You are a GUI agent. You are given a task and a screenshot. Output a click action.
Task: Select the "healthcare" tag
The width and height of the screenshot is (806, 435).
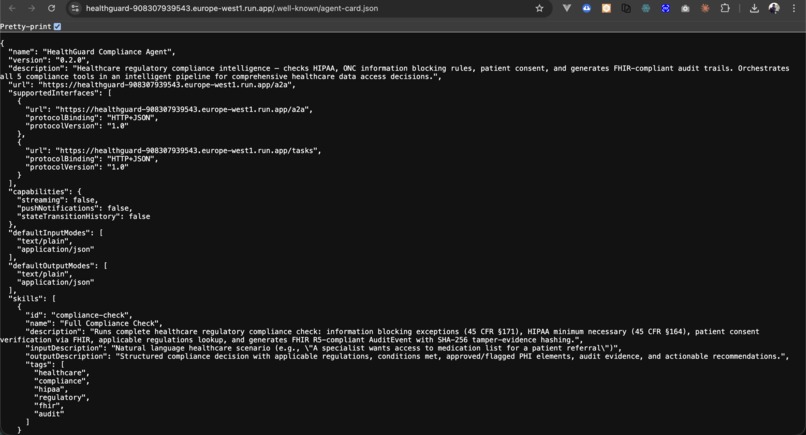[x=62, y=373]
